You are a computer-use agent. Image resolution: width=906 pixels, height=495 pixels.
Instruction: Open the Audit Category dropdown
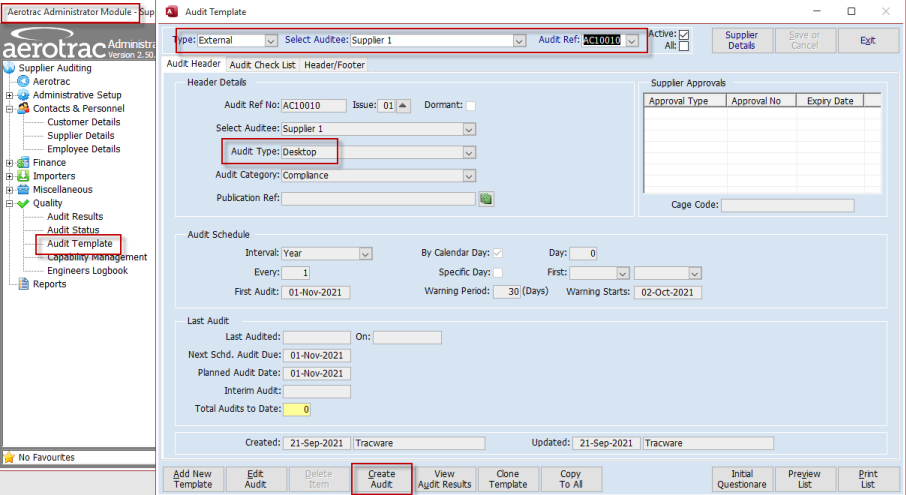(x=469, y=176)
